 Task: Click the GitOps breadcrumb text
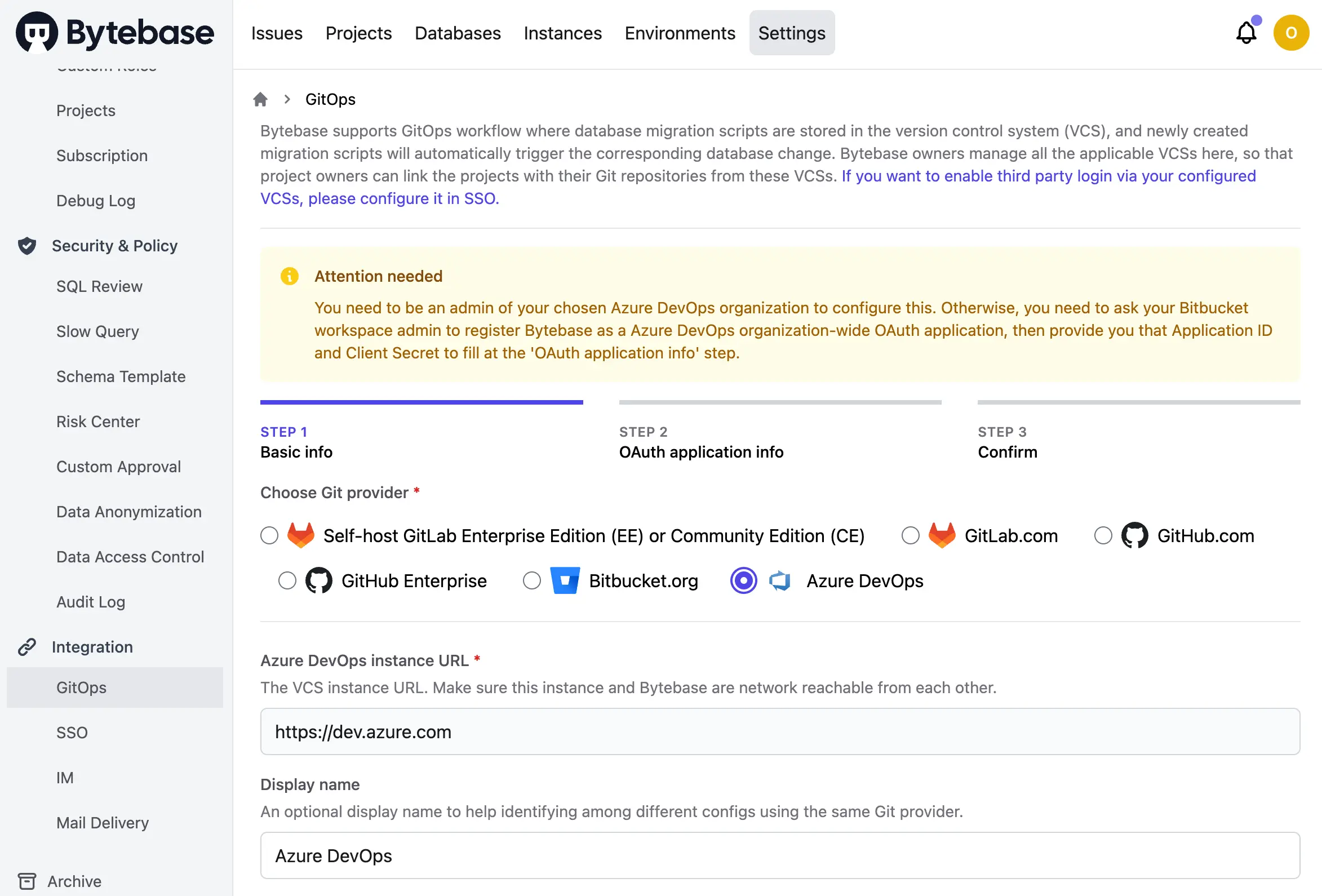(330, 99)
